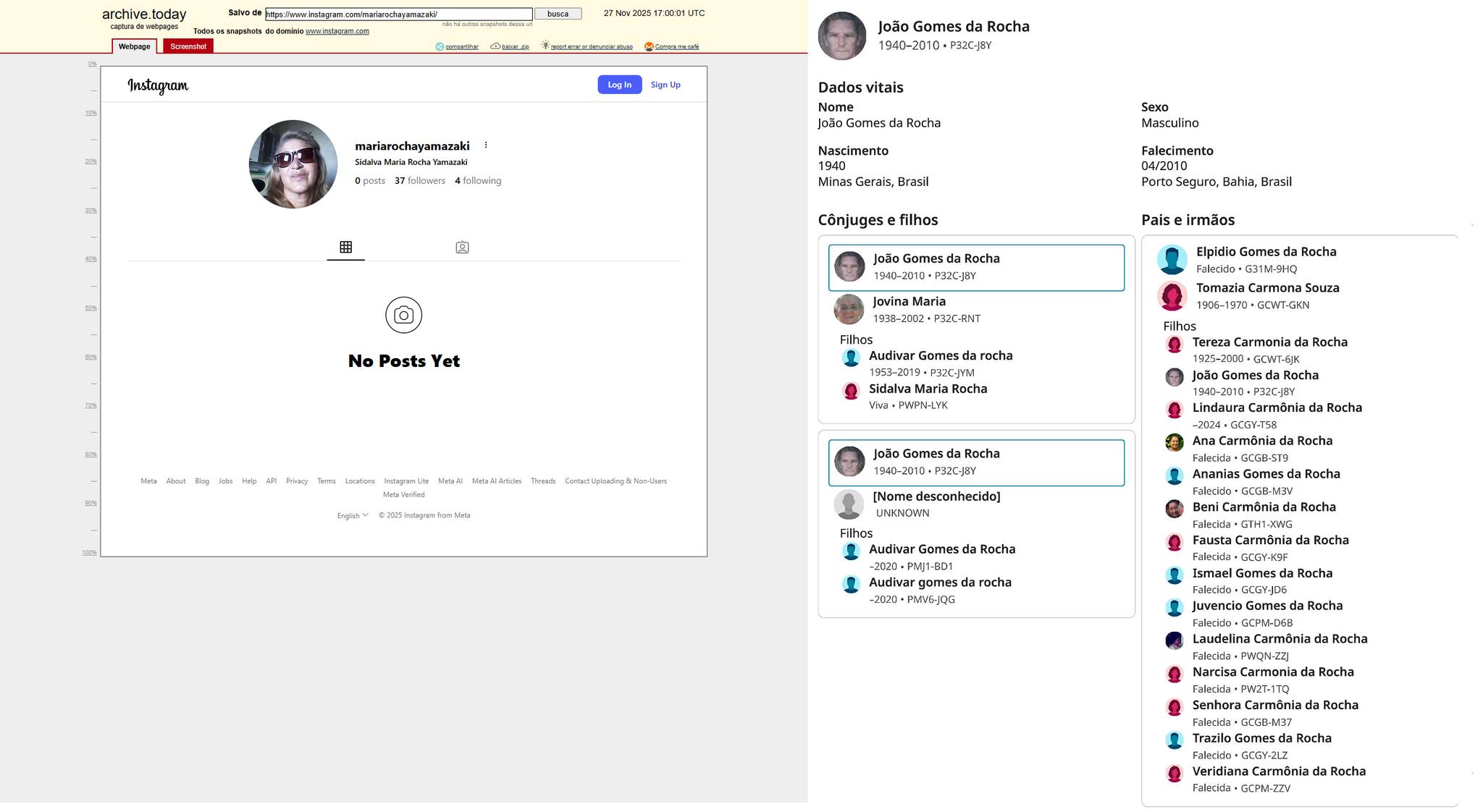Click the Instagram logo
Screen dimensions: 1483x812
[x=158, y=85]
